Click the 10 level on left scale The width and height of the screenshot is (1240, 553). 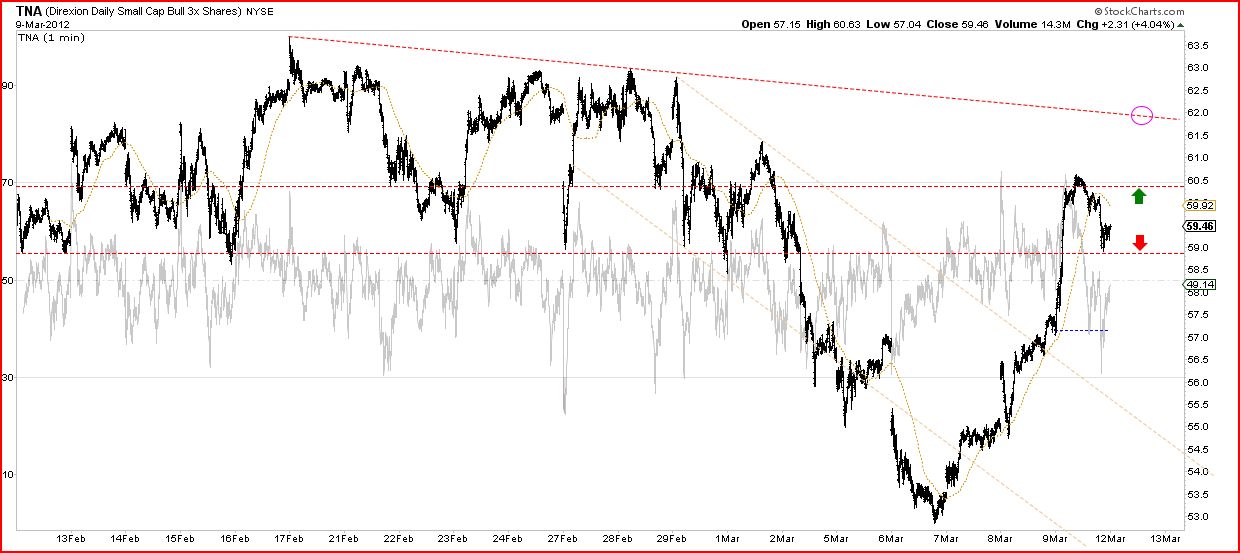point(7,474)
